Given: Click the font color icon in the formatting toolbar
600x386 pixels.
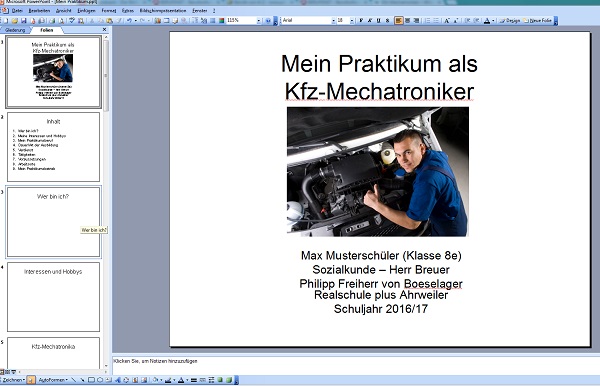Looking at the screenshot, I should point(487,21).
